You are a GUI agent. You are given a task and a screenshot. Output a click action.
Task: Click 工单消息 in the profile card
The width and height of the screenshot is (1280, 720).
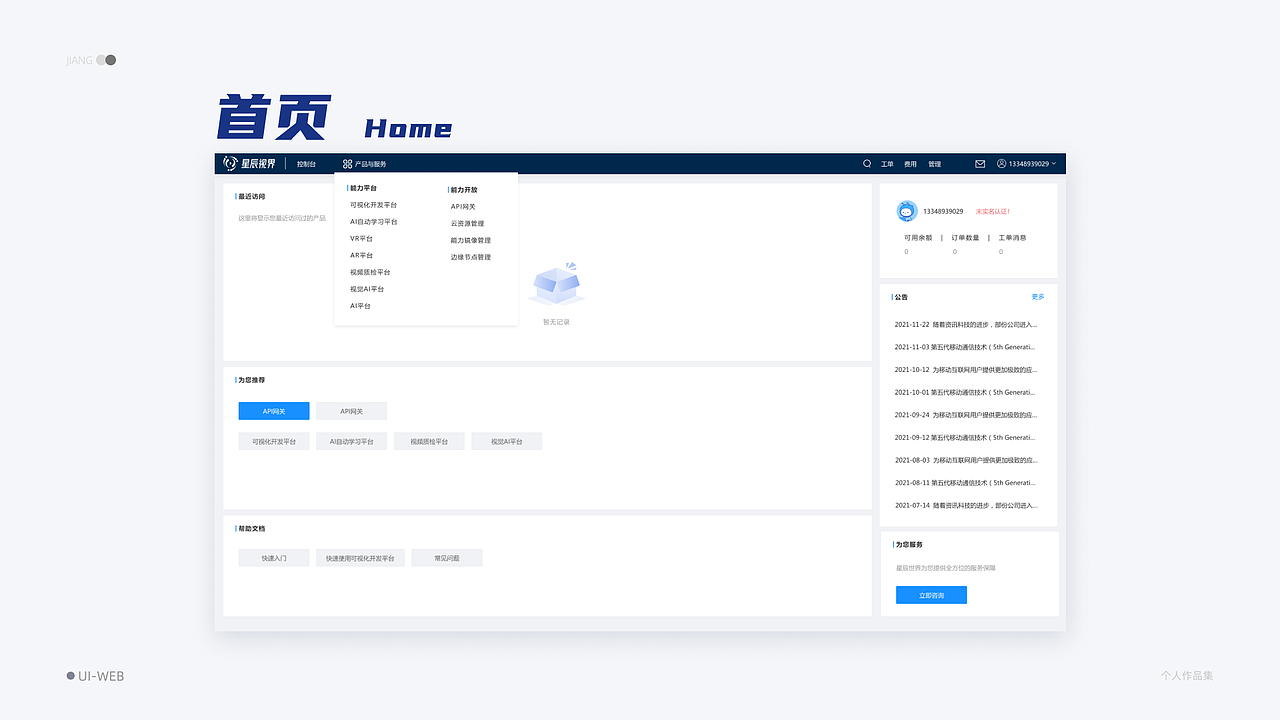pos(1012,238)
